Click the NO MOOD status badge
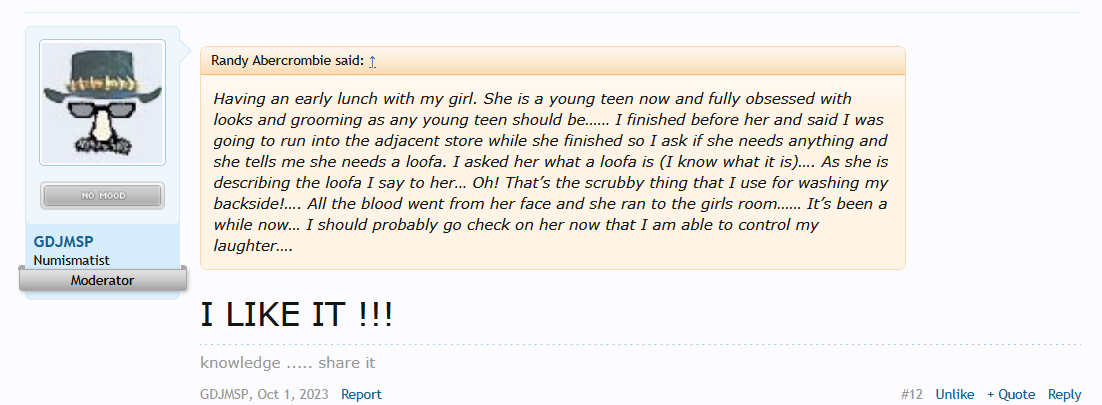1102x405 pixels. (103, 195)
